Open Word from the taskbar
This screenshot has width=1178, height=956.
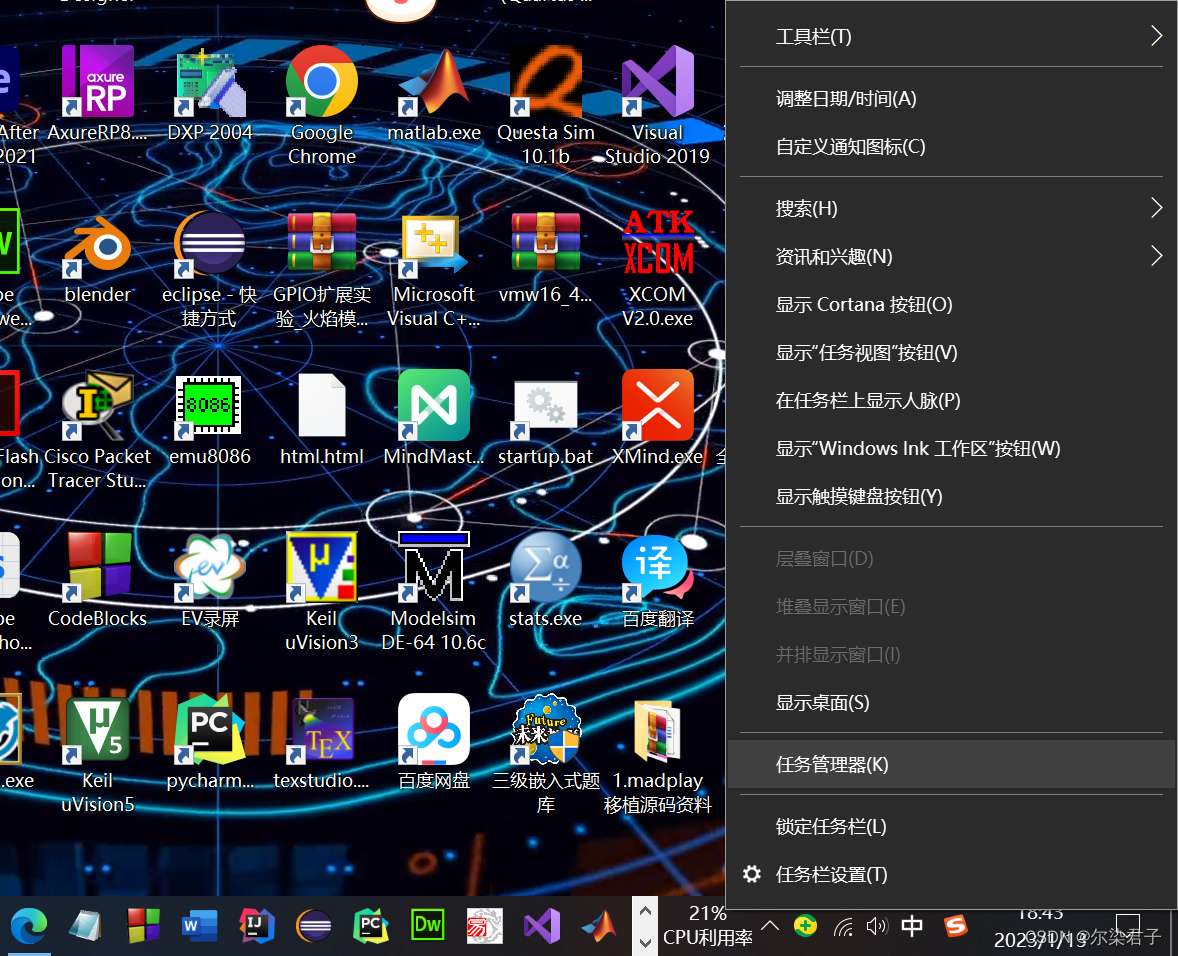click(200, 926)
